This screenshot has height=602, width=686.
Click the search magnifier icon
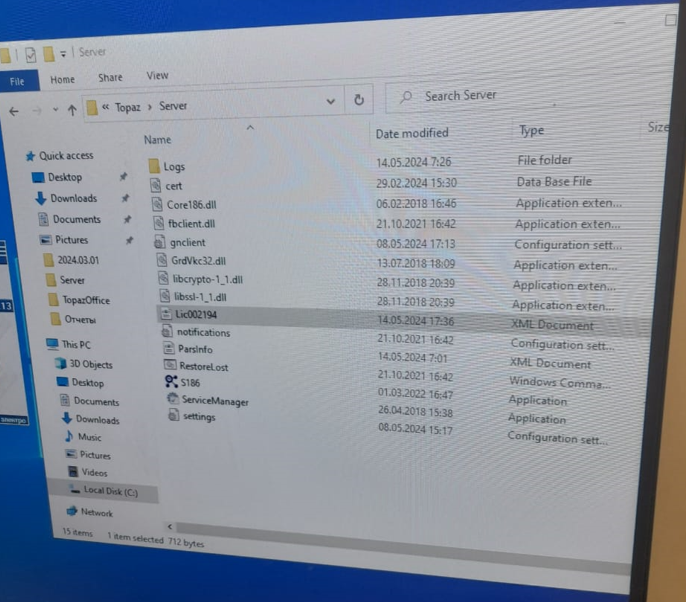[x=406, y=97]
